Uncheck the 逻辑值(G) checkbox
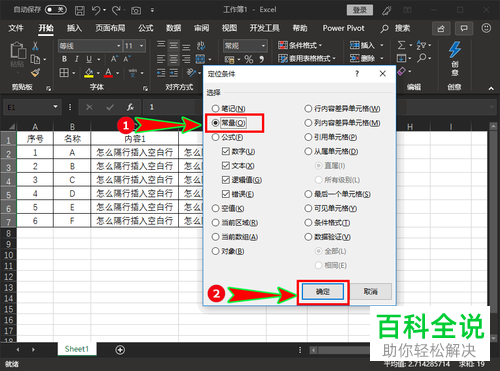Image resolution: width=500 pixels, height=371 pixels. click(226, 180)
